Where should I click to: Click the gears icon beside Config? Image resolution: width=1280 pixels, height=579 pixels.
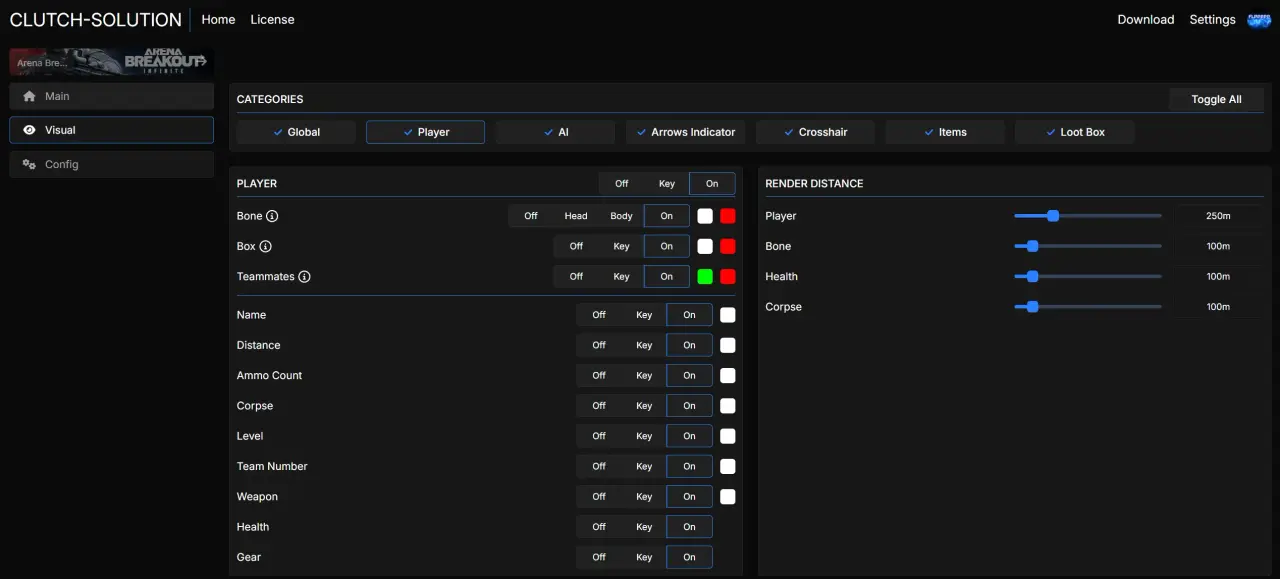pyautogui.click(x=29, y=164)
